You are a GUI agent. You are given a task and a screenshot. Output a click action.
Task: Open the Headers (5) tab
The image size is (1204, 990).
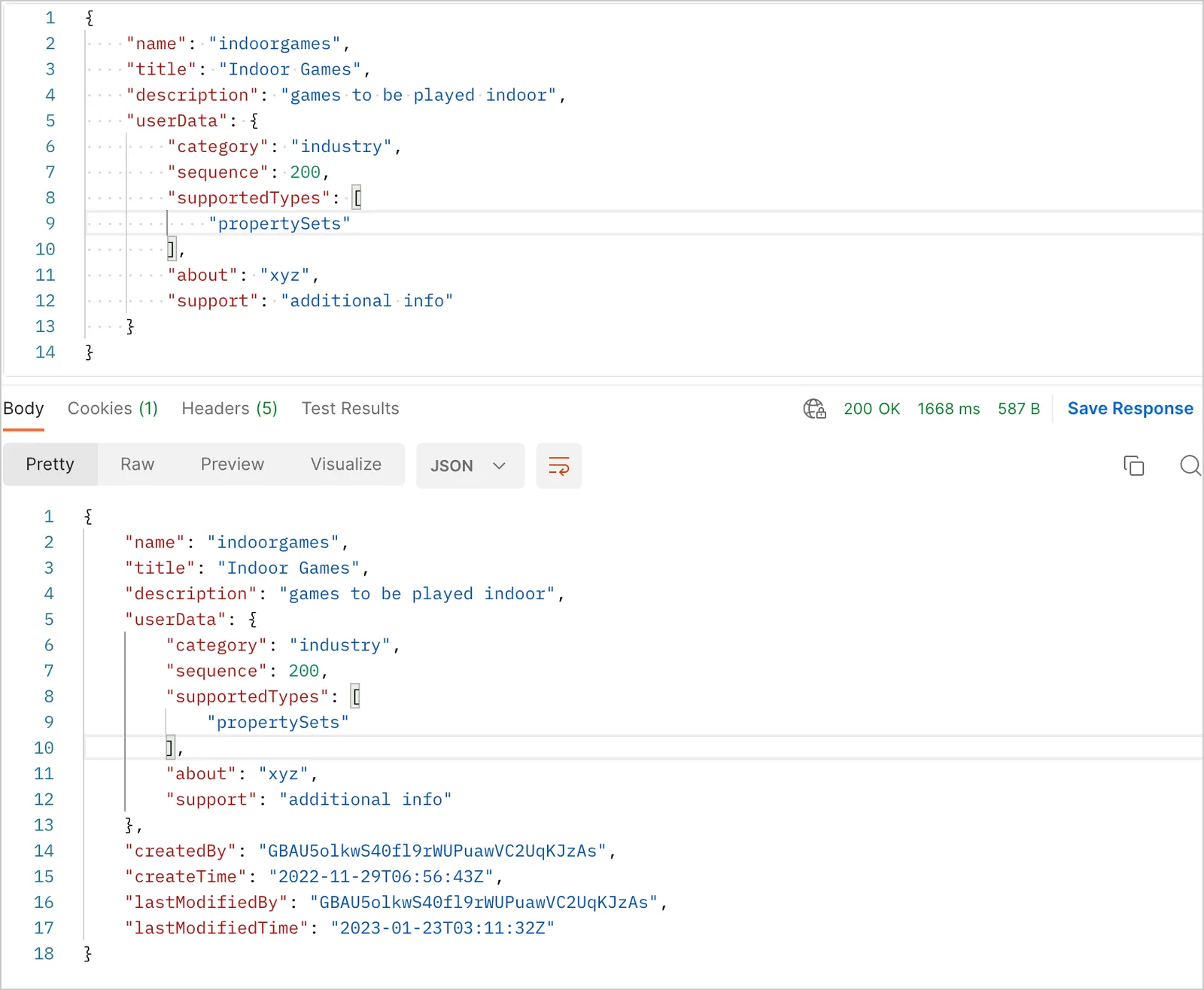pyautogui.click(x=230, y=409)
